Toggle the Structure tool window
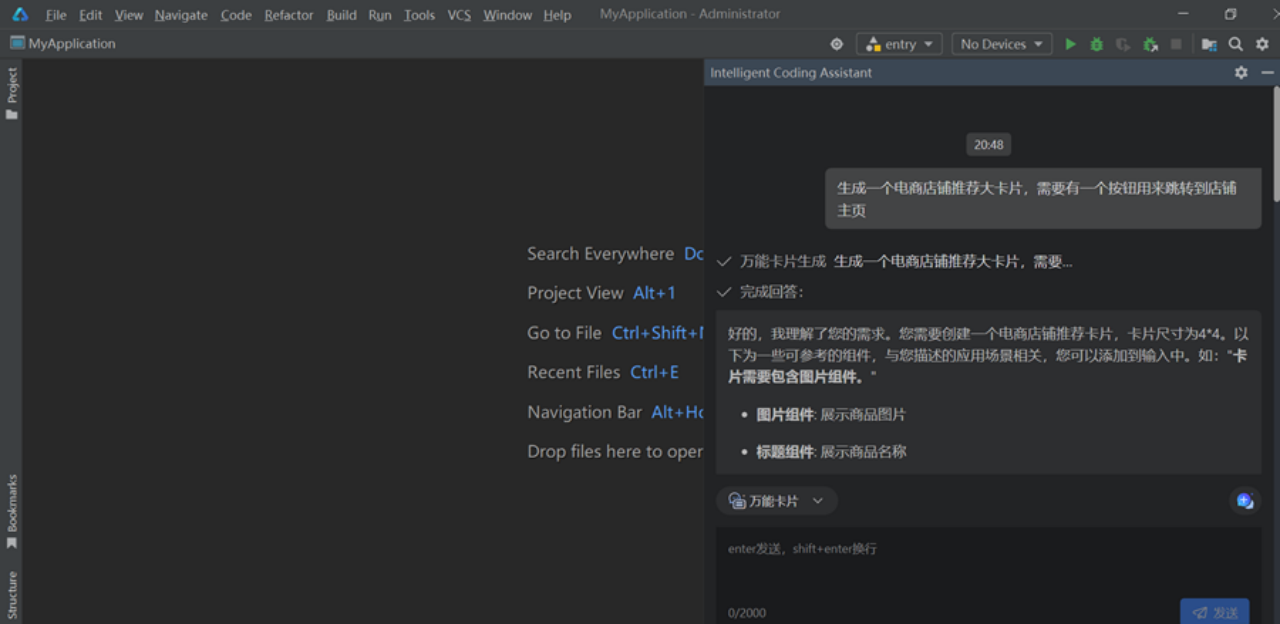This screenshot has height=624, width=1280. [x=12, y=595]
